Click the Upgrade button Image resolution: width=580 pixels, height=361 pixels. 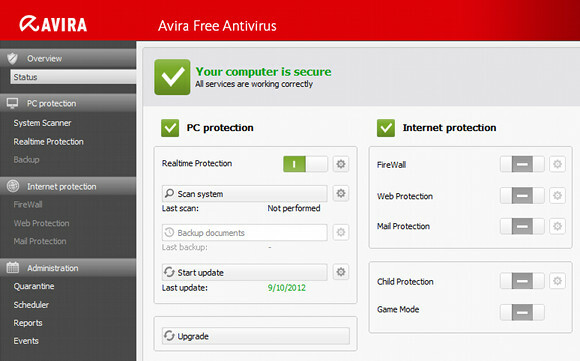[x=256, y=336]
